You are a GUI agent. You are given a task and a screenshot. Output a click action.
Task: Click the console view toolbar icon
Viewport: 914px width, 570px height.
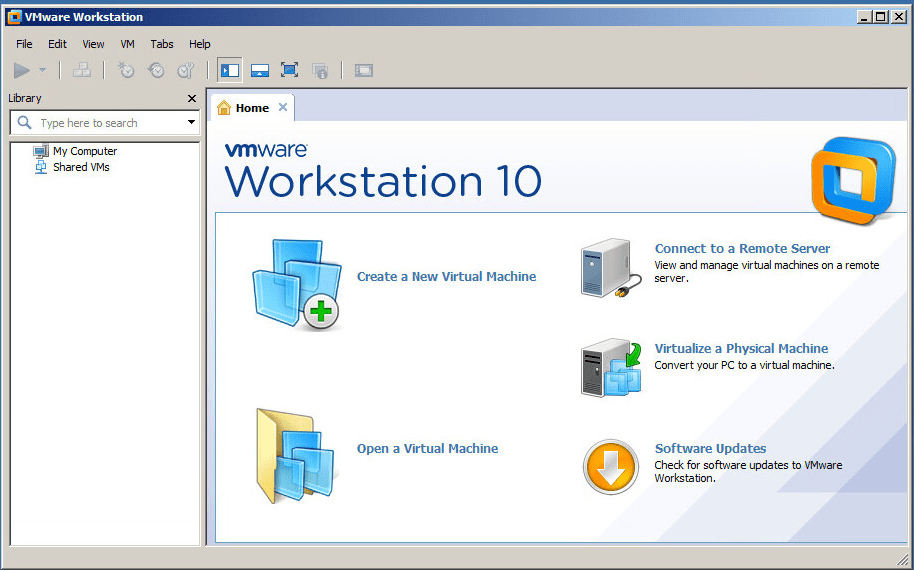click(x=364, y=71)
